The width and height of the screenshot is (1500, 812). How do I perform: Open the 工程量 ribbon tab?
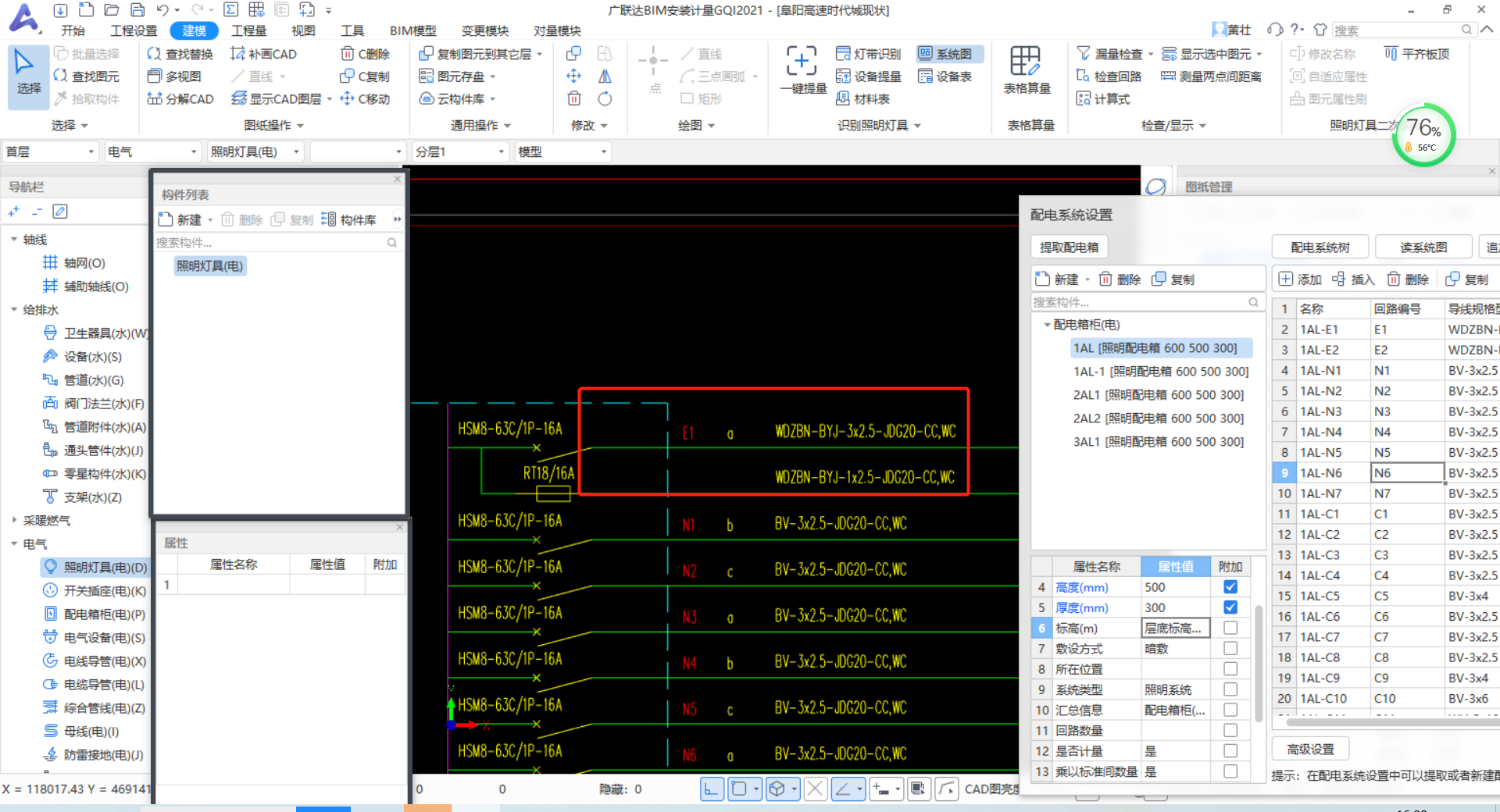pos(249,30)
